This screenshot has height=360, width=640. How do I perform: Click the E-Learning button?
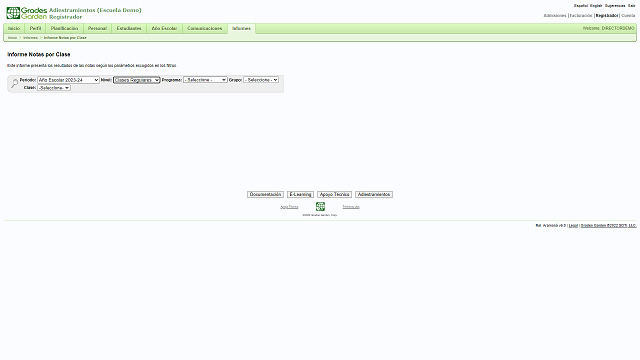click(x=300, y=194)
